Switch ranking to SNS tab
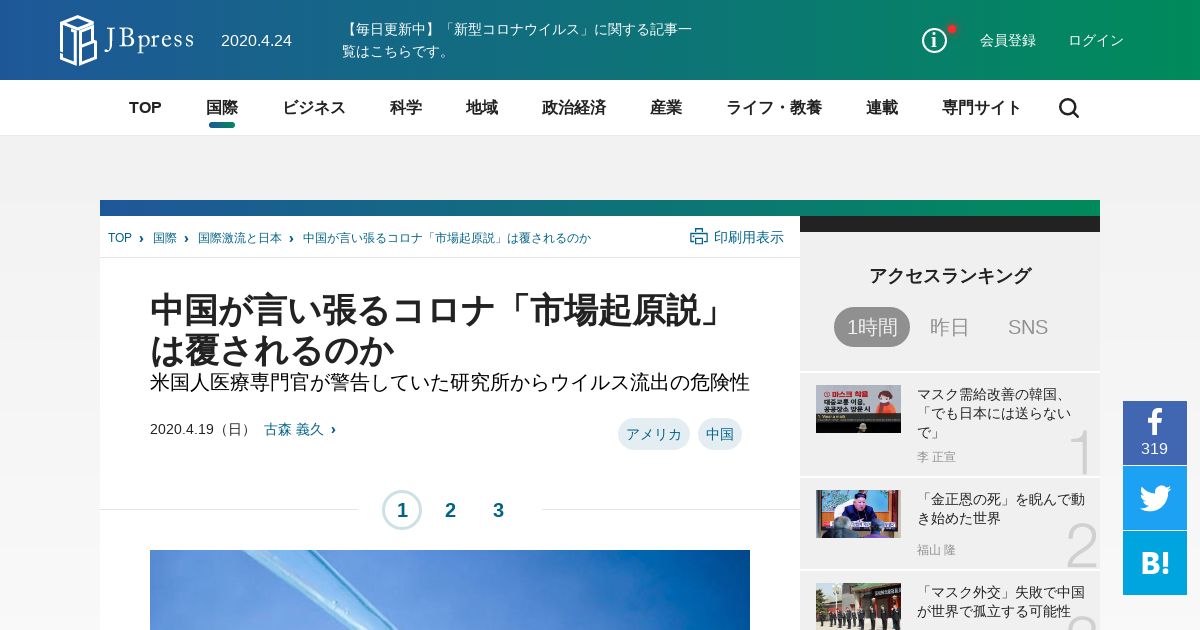The image size is (1200, 630). (1028, 327)
